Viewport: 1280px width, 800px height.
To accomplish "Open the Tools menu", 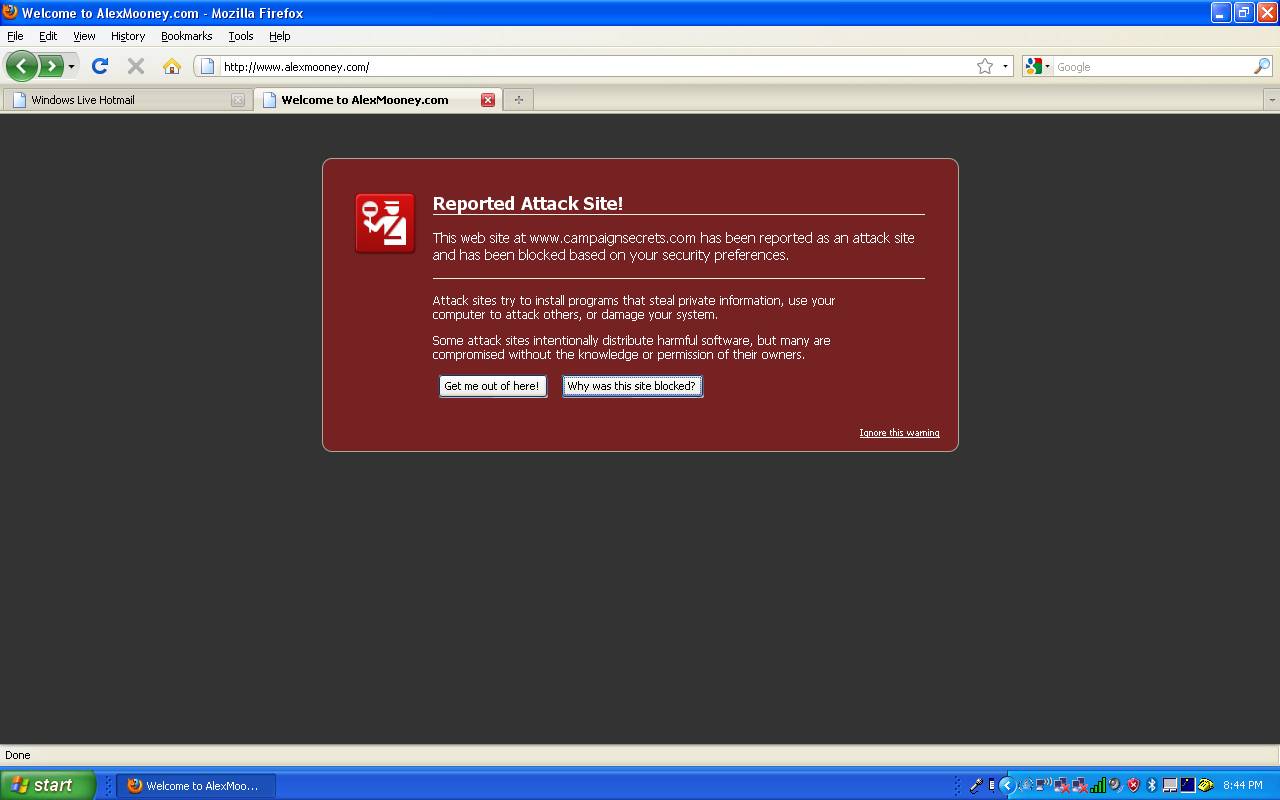I will click(x=241, y=36).
